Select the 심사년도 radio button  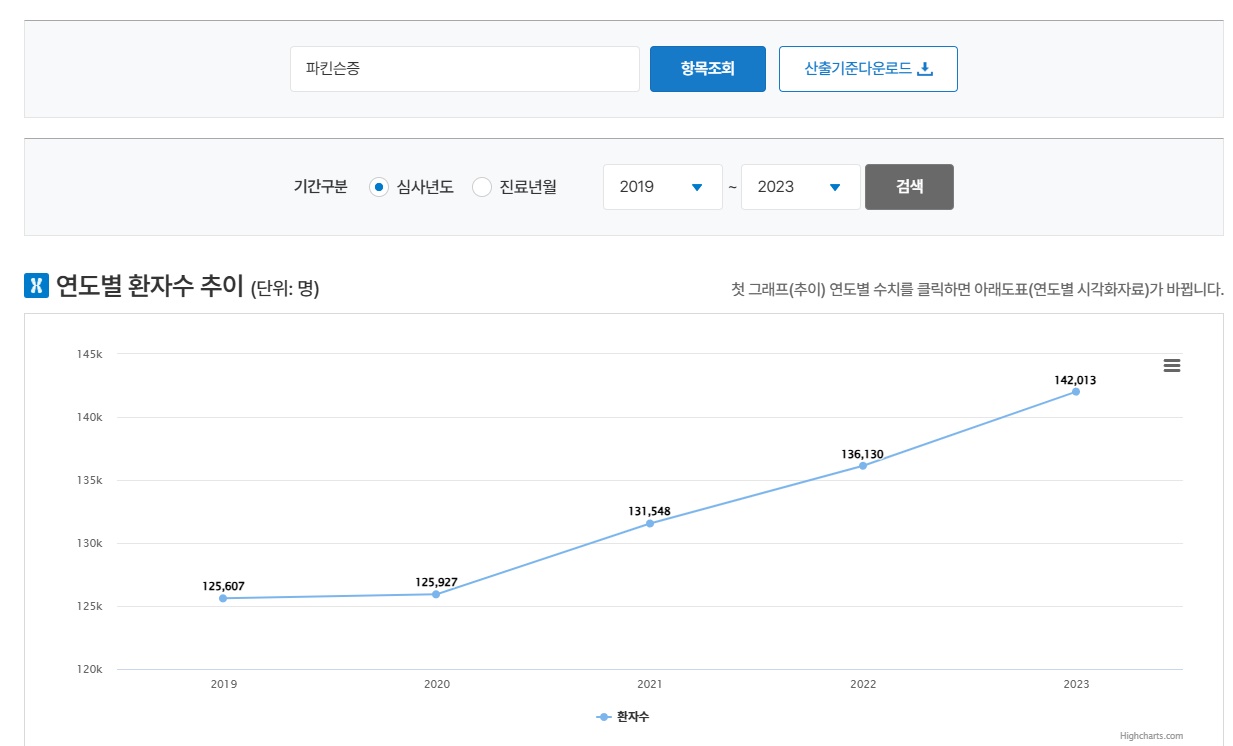coord(378,187)
